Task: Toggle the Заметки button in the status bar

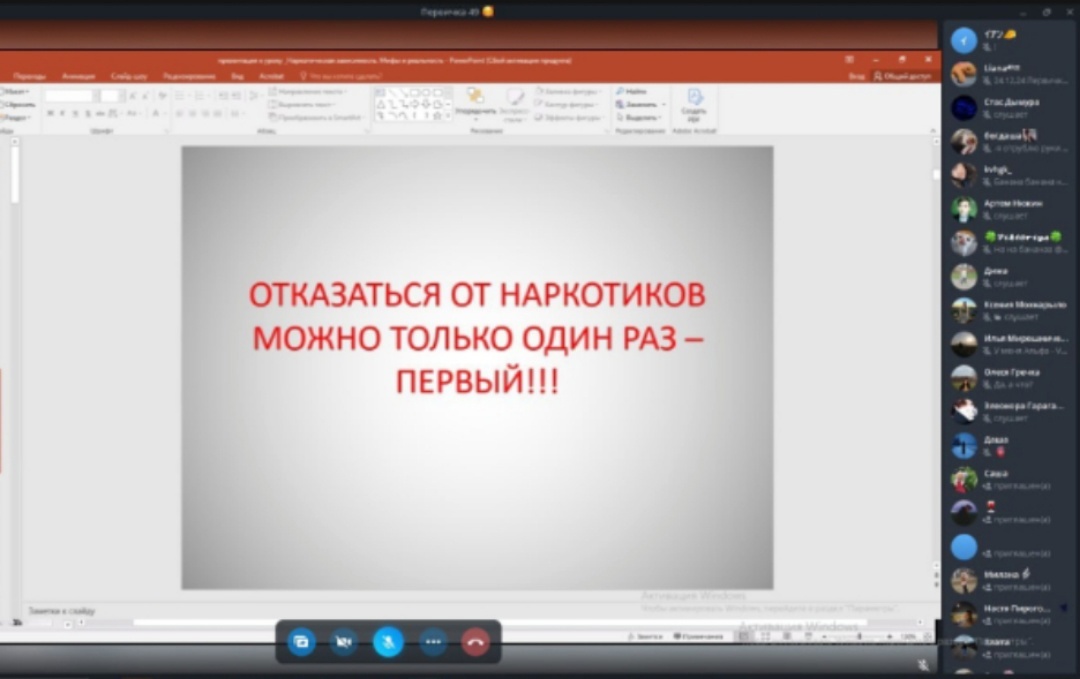Action: pyautogui.click(x=645, y=636)
